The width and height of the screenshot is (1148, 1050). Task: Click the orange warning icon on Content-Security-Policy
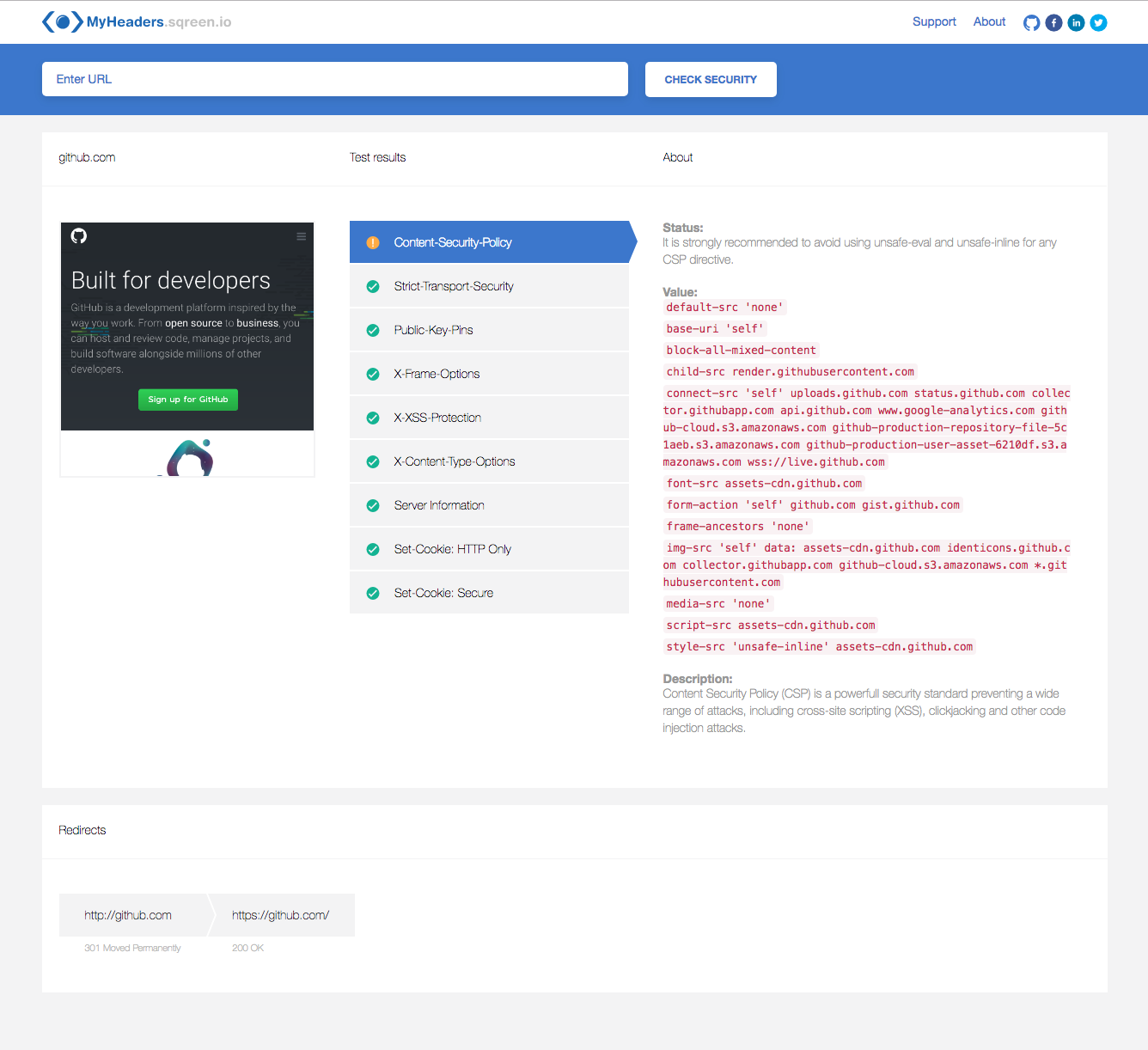[373, 242]
